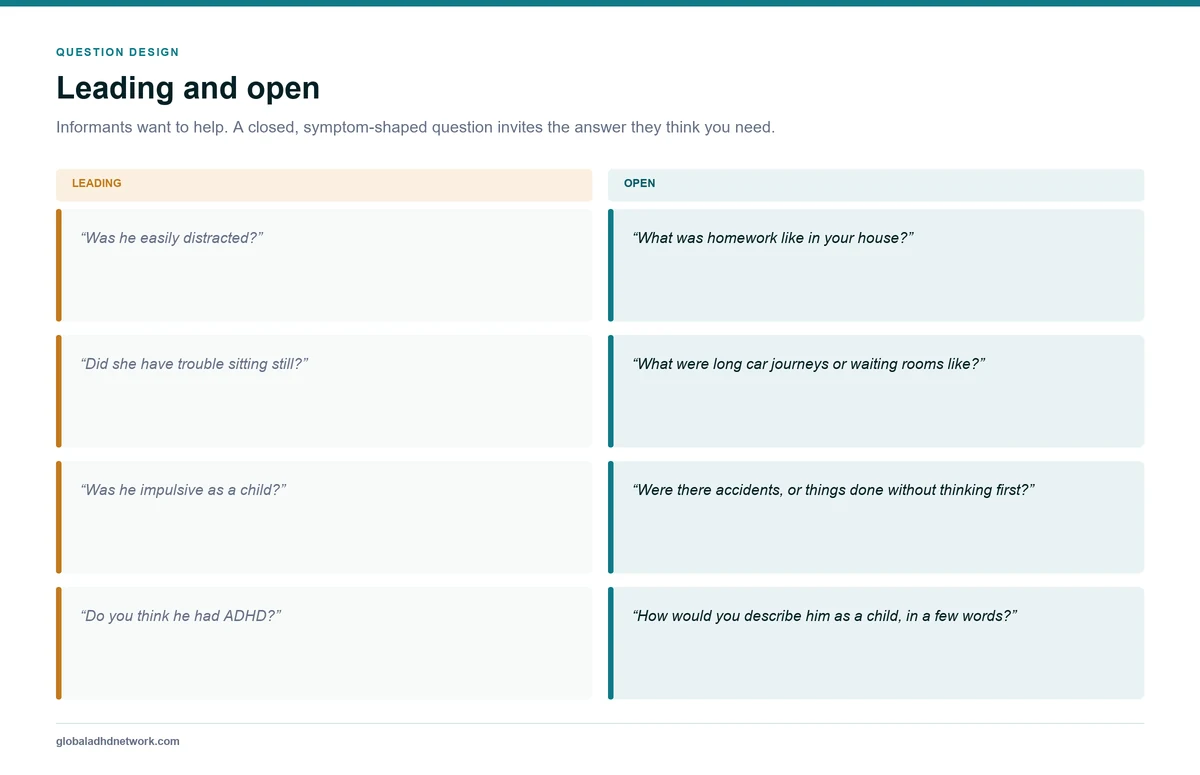Click 'How would you describe him as a child' quote

tap(825, 616)
